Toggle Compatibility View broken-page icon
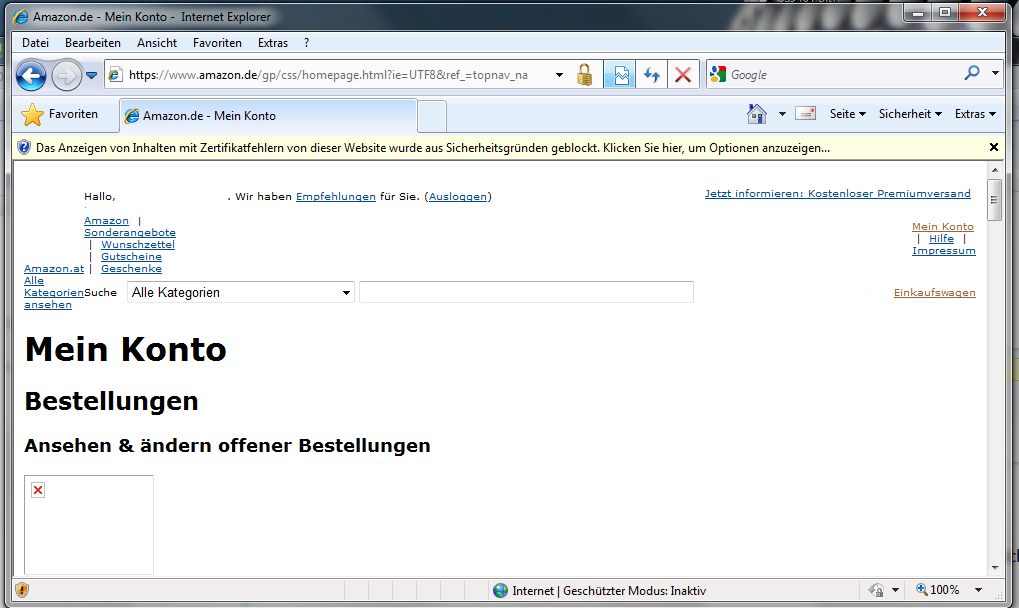This screenshot has width=1019, height=608. click(620, 75)
